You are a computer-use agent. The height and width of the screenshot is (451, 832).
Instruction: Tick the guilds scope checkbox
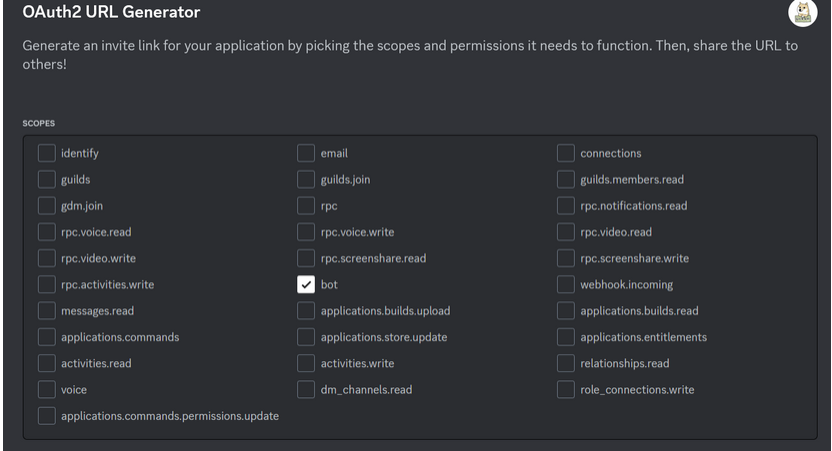[47, 180]
